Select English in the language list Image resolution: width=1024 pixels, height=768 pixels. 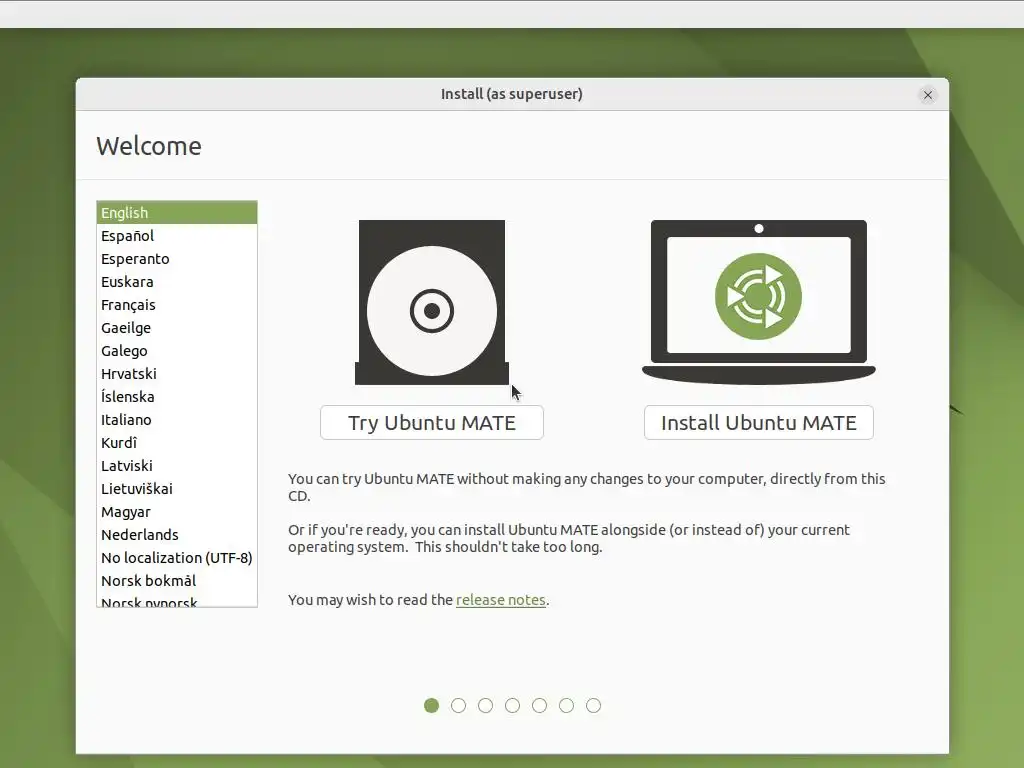(x=177, y=213)
